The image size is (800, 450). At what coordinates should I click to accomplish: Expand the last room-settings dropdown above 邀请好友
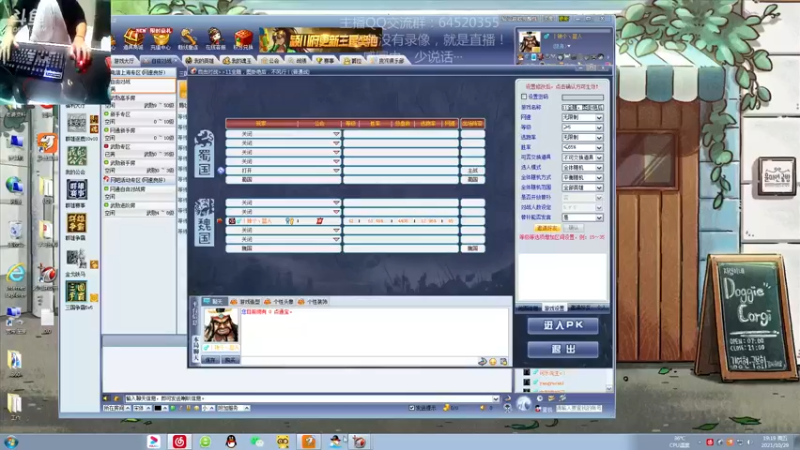pyautogui.click(x=582, y=217)
